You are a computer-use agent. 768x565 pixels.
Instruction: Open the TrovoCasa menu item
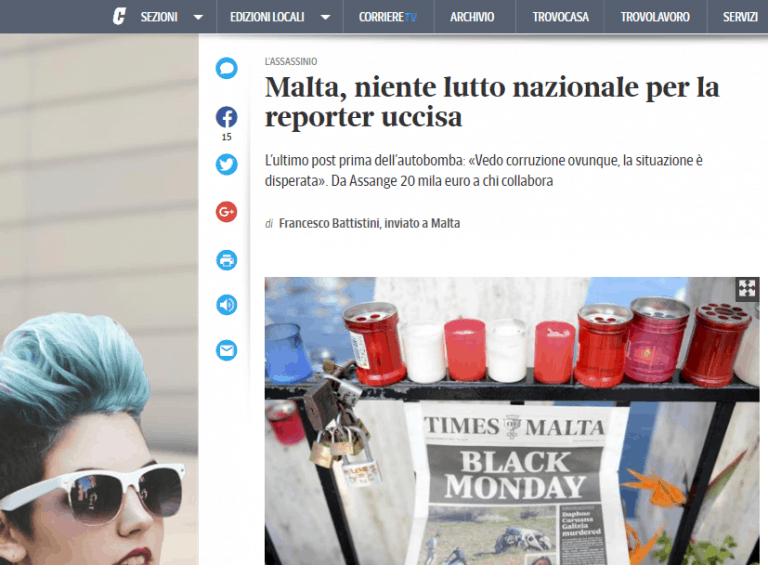(x=560, y=17)
